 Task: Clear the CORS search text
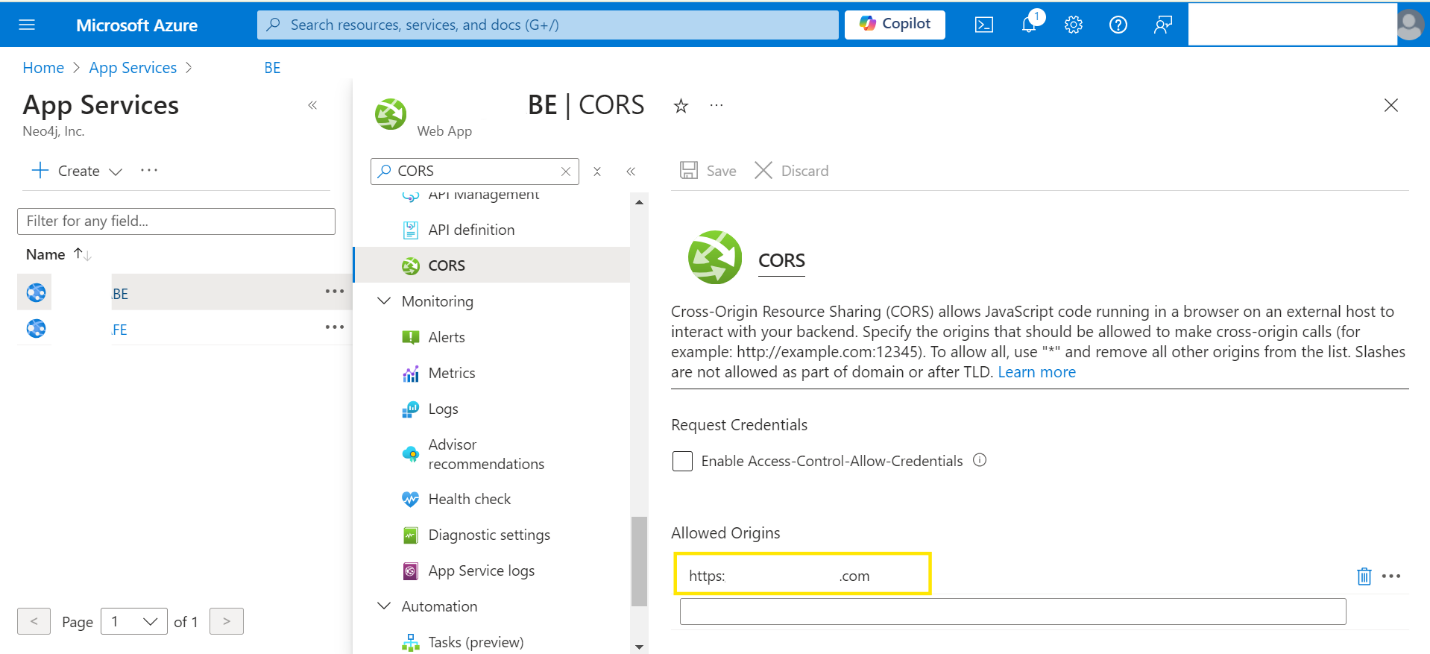tap(566, 172)
